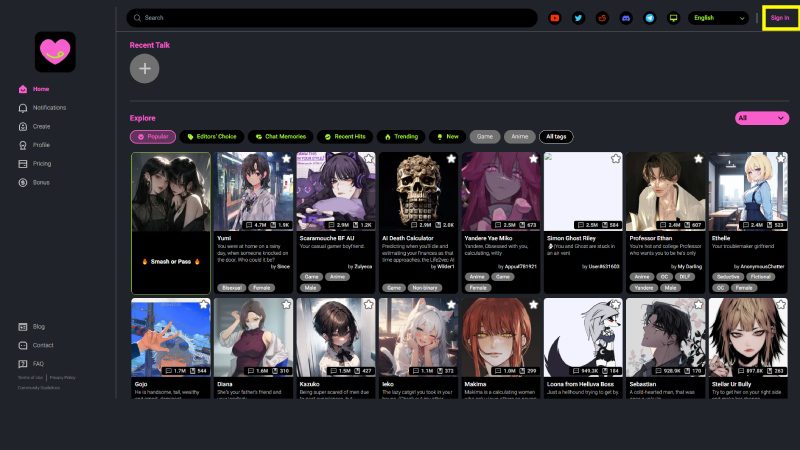
Task: Select the Editors' Choice tab
Action: (212, 137)
